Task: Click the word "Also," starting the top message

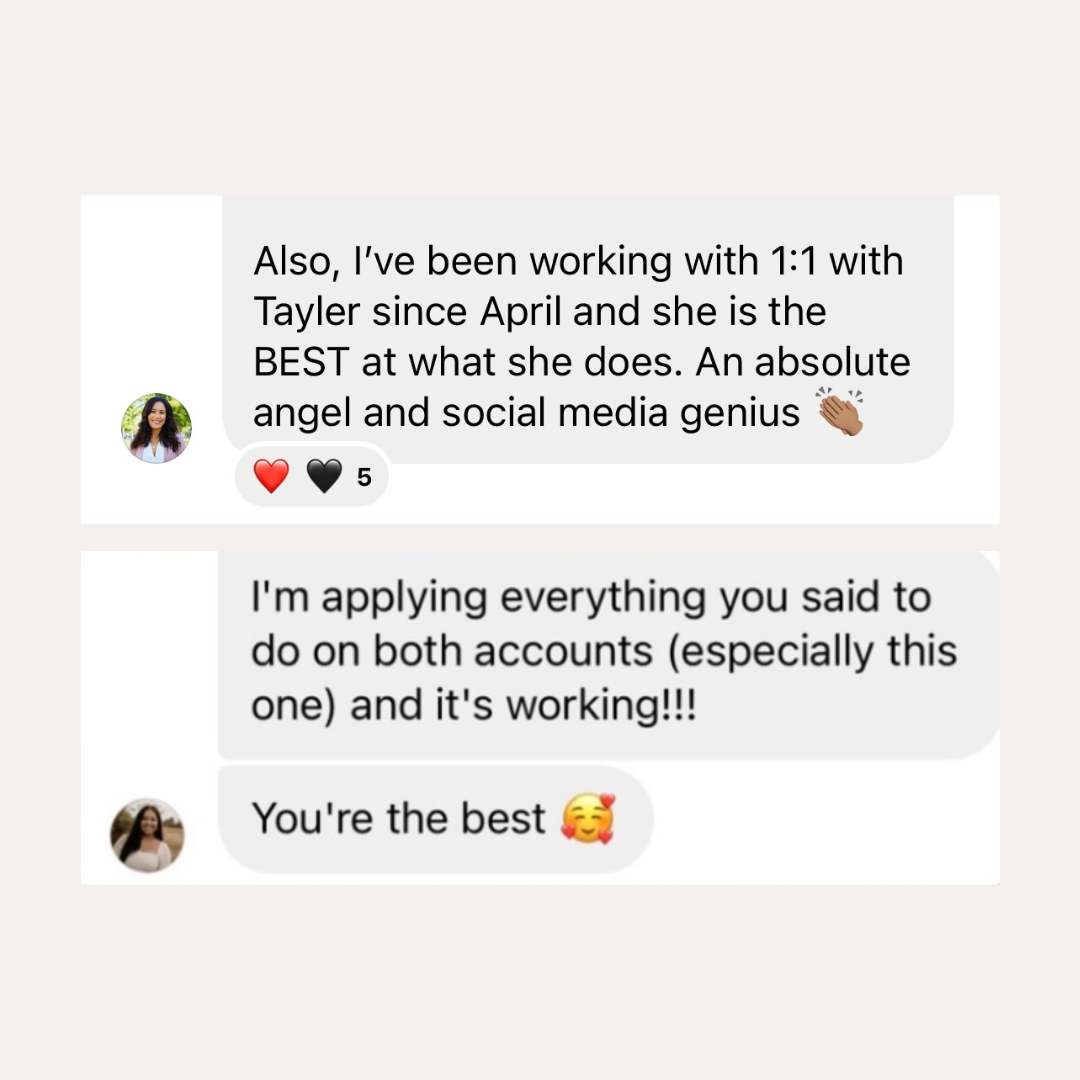Action: [x=297, y=262]
